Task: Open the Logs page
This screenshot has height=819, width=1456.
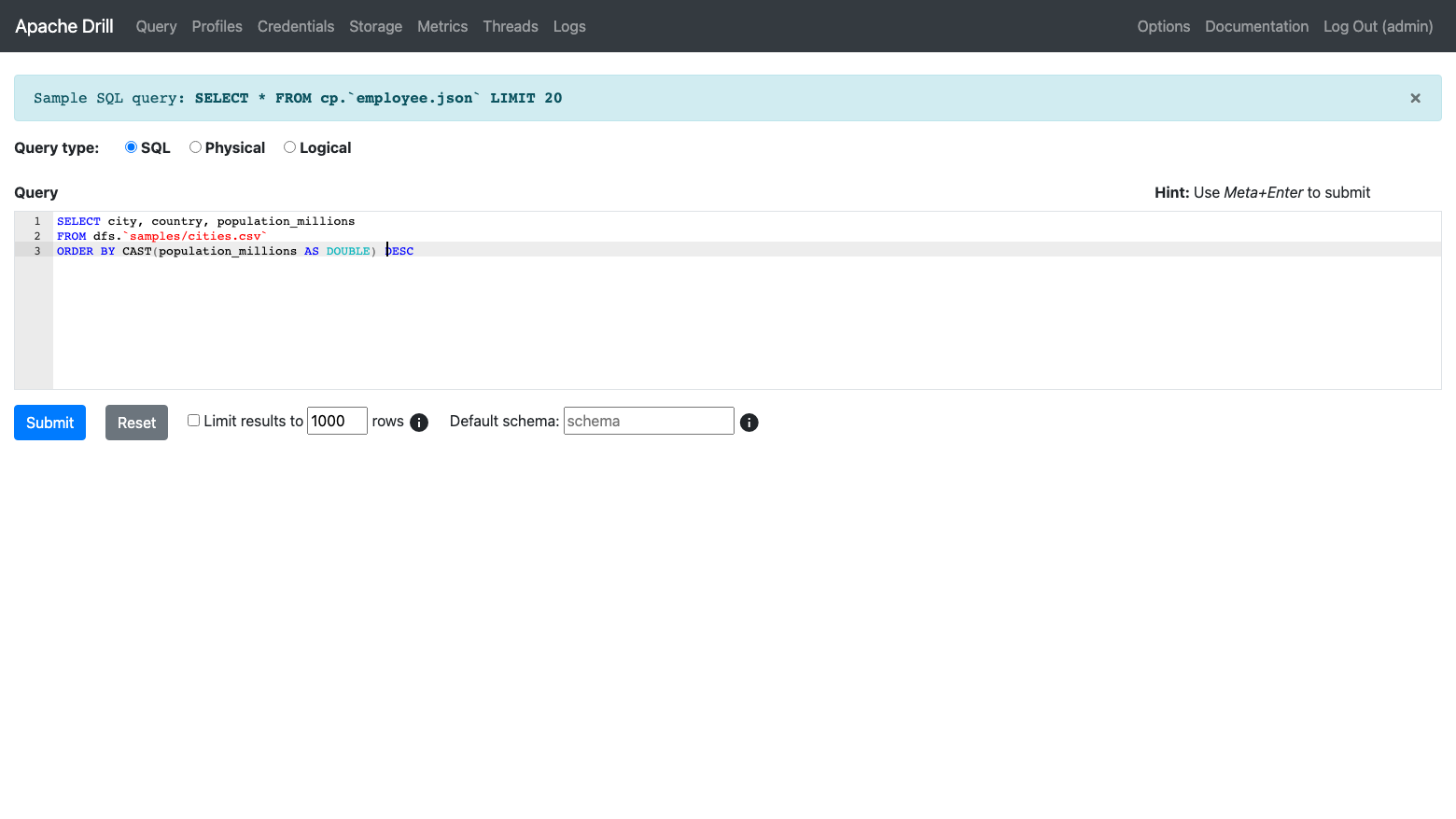Action: [x=569, y=26]
